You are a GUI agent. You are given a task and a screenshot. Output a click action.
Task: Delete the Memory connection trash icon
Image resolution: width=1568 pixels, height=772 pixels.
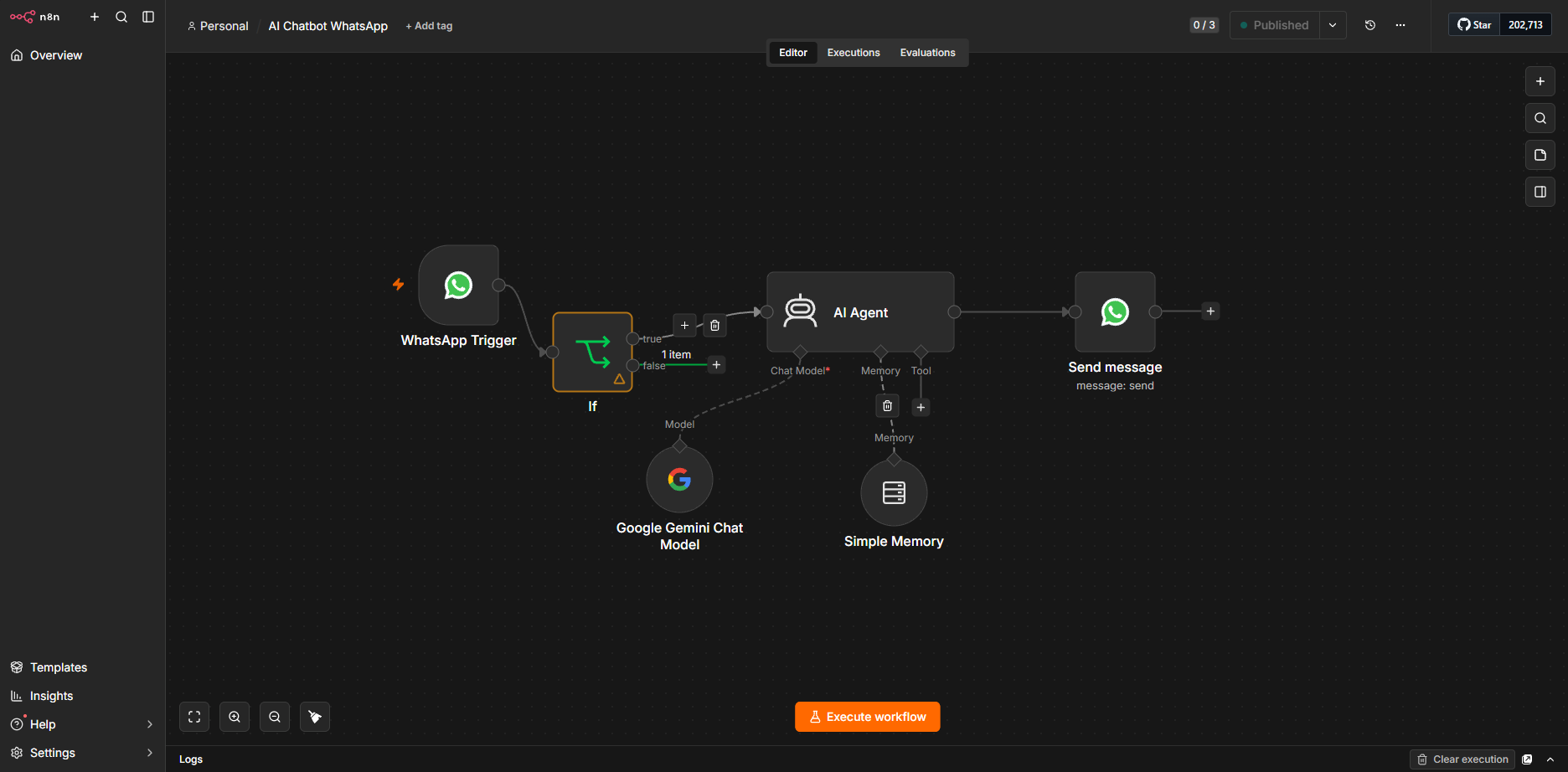pyautogui.click(x=887, y=406)
